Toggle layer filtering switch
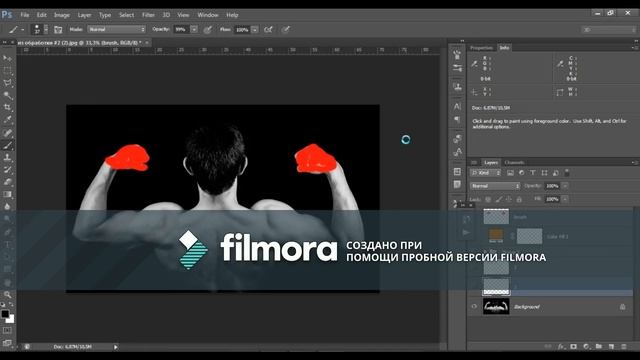The image size is (640, 360). click(567, 172)
